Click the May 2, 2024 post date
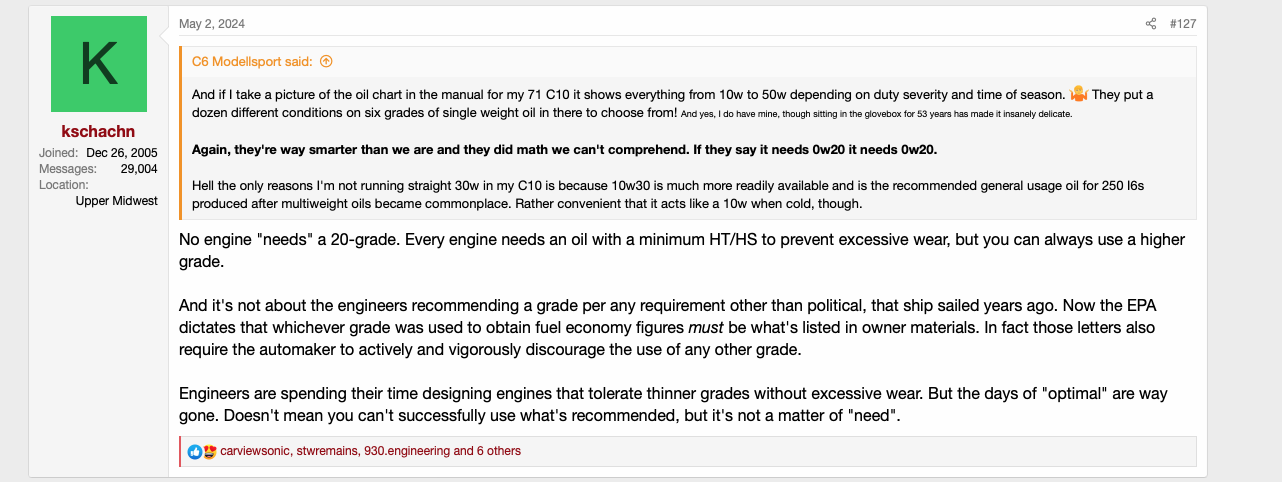This screenshot has height=482, width=1282. coord(212,24)
